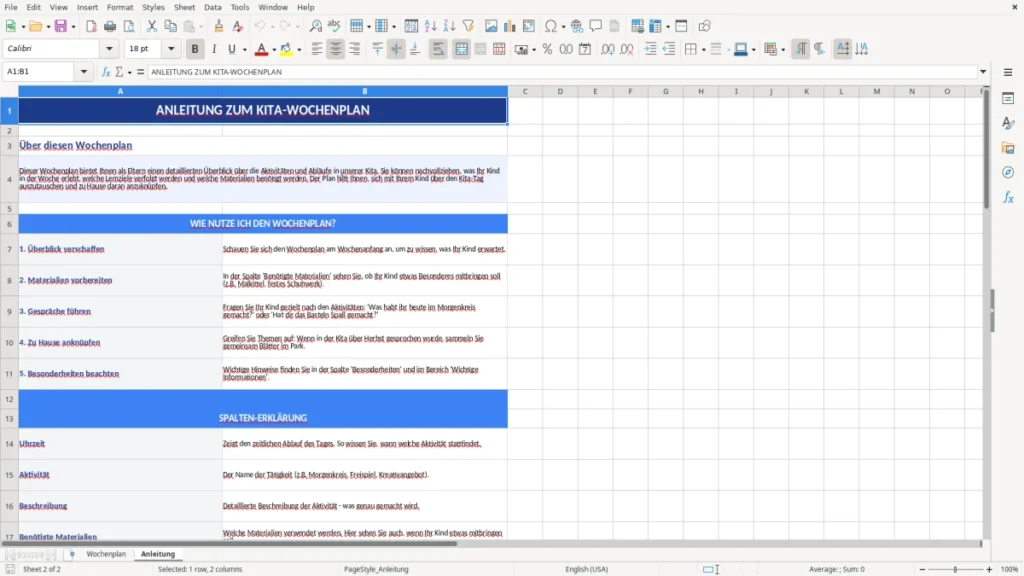
Task: Toggle Center Vertically alignment
Action: click(x=396, y=49)
